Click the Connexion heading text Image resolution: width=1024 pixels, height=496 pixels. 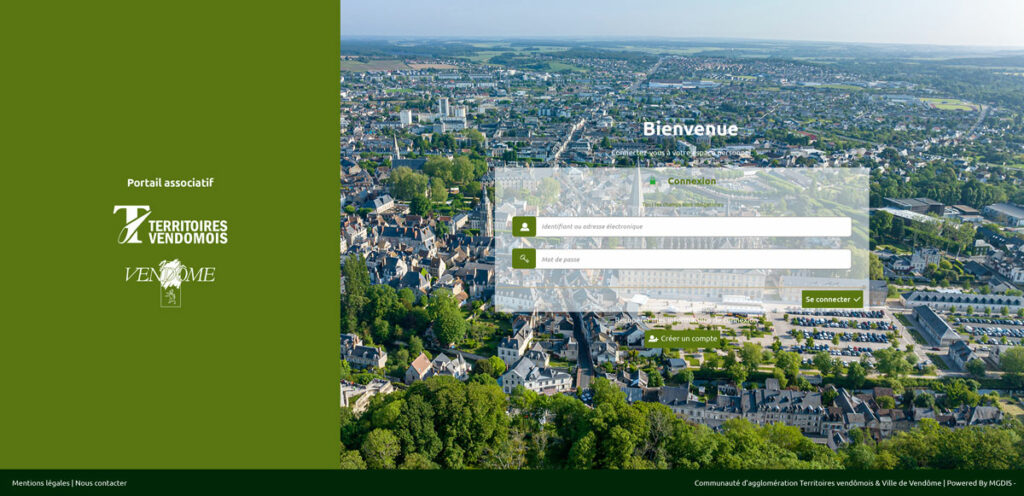point(692,181)
